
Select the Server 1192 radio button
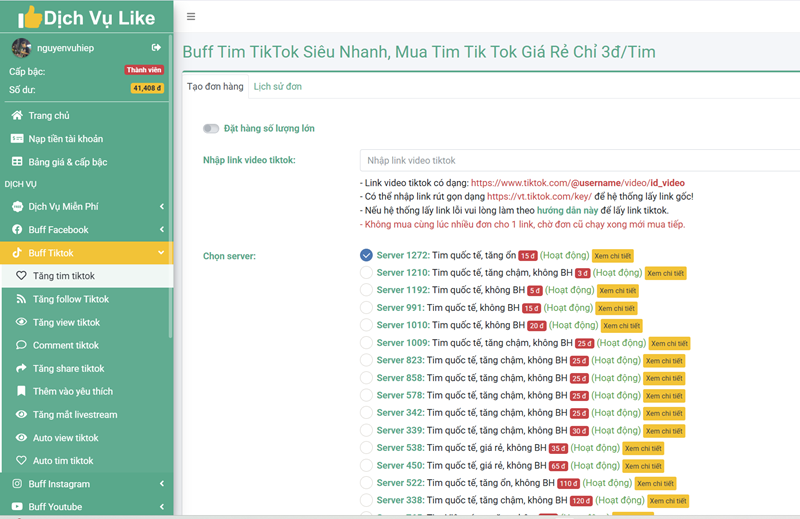tap(366, 290)
